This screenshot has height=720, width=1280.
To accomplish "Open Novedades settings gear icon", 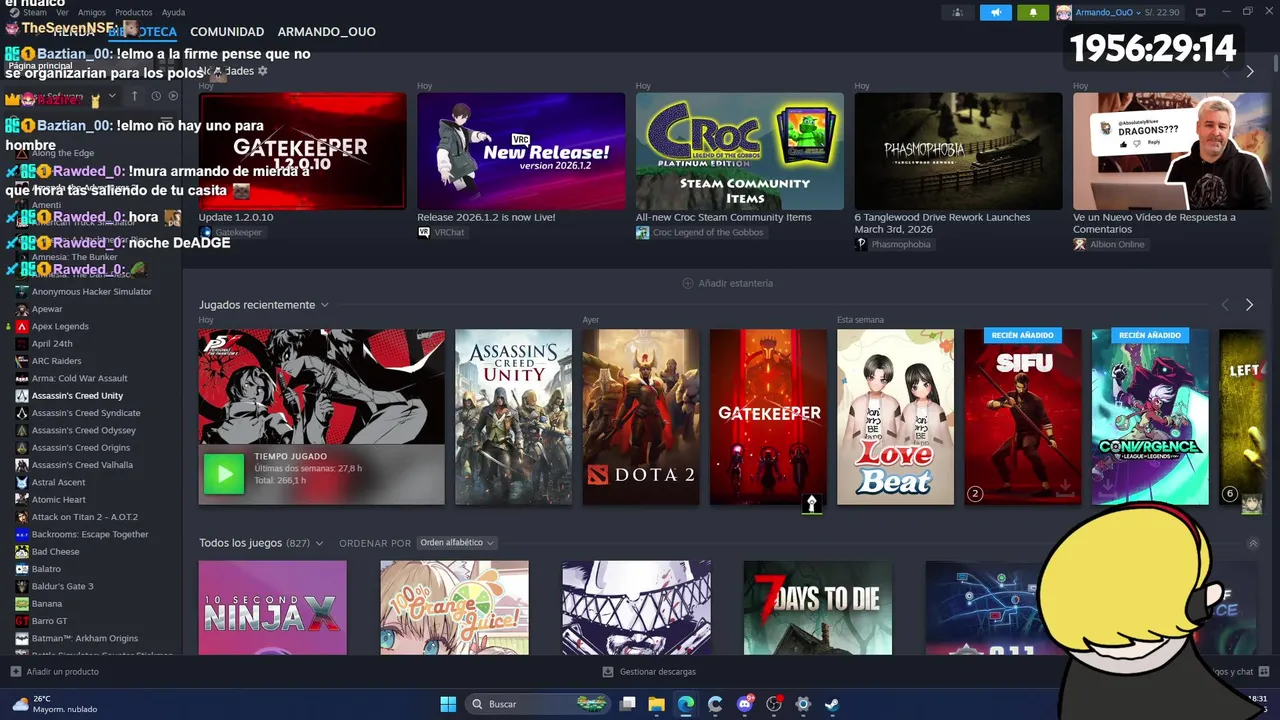I will [263, 71].
